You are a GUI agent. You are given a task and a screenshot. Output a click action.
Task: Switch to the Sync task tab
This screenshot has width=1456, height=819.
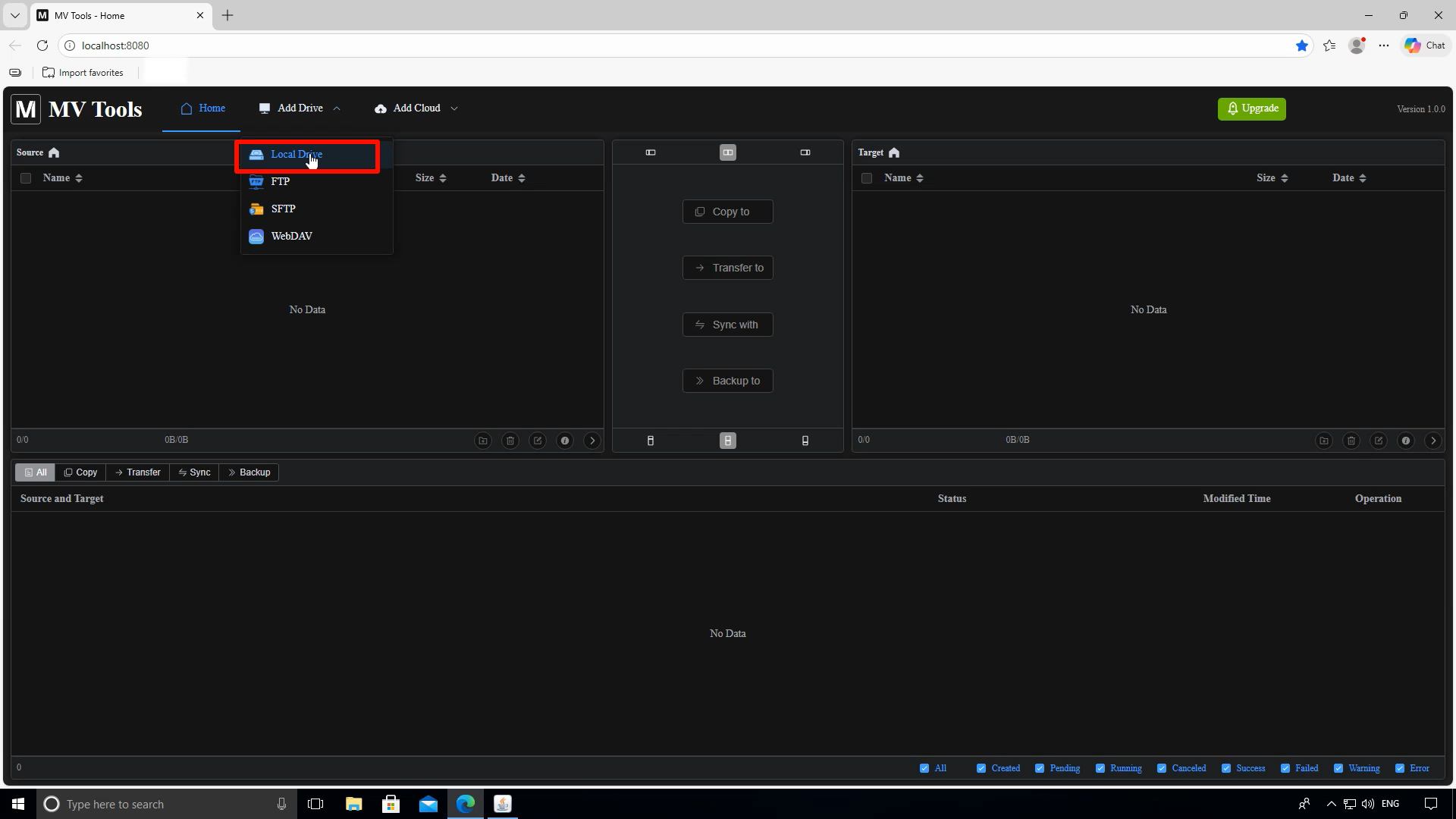tap(194, 472)
